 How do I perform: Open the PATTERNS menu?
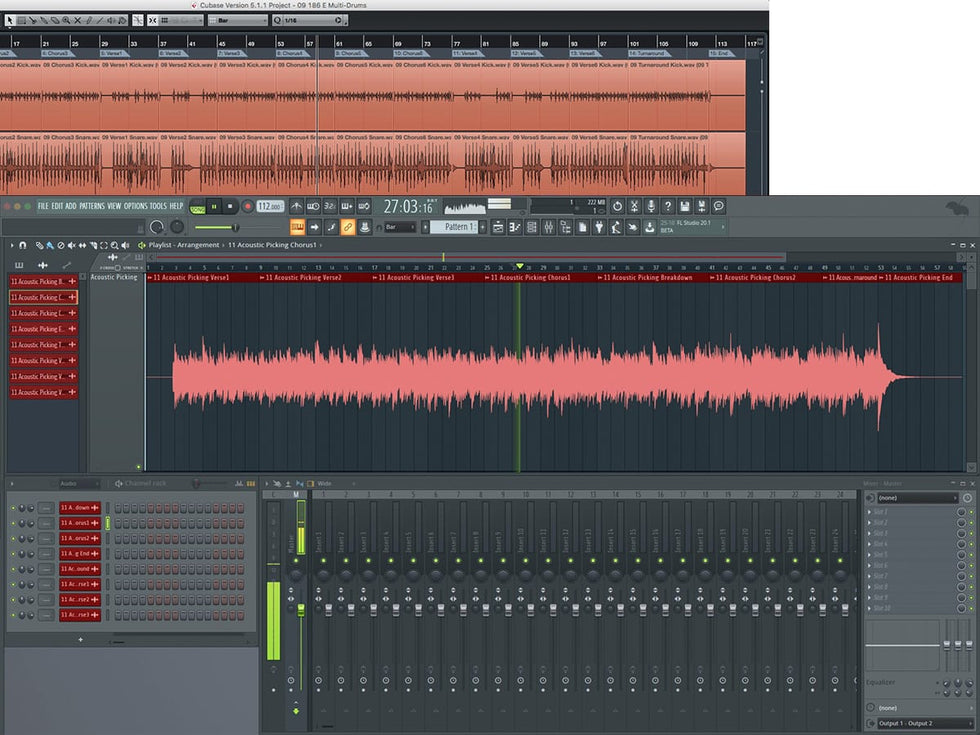92,206
